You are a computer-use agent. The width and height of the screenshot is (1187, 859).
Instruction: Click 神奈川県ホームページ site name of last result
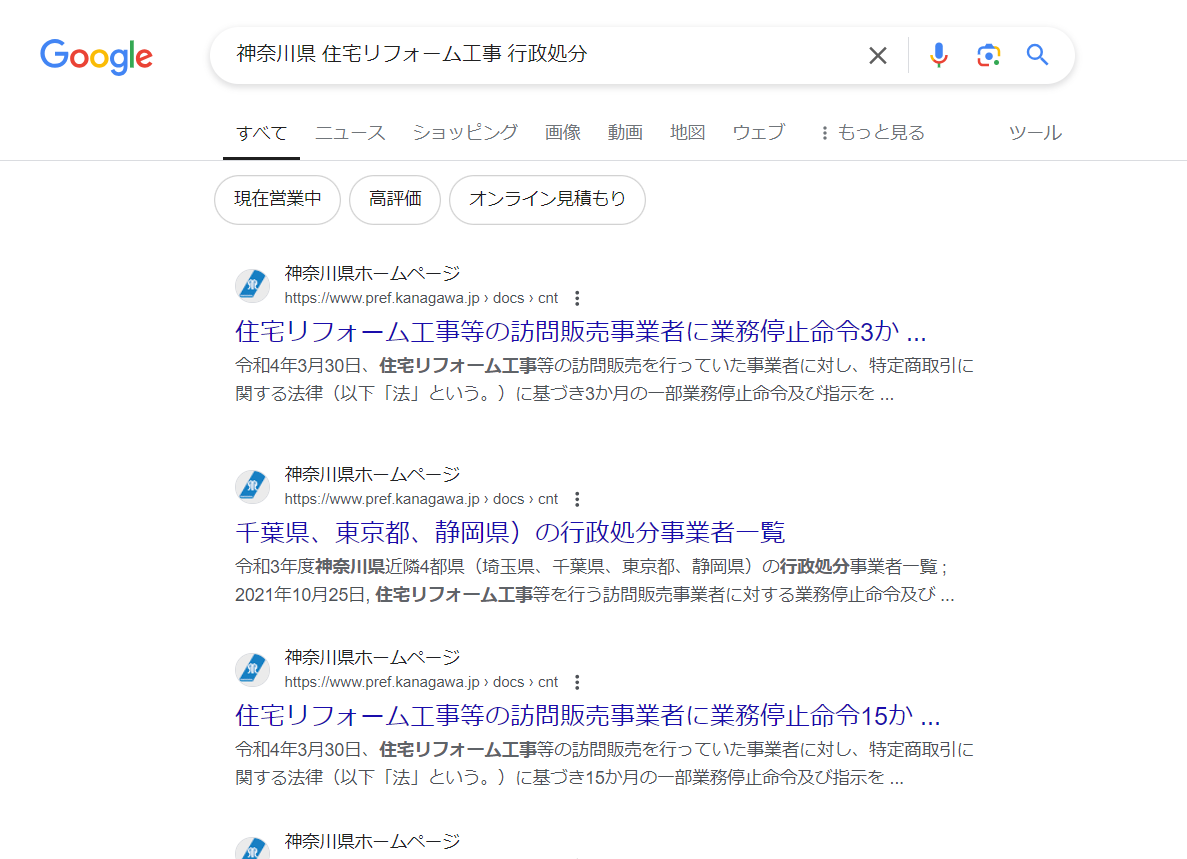pos(372,842)
